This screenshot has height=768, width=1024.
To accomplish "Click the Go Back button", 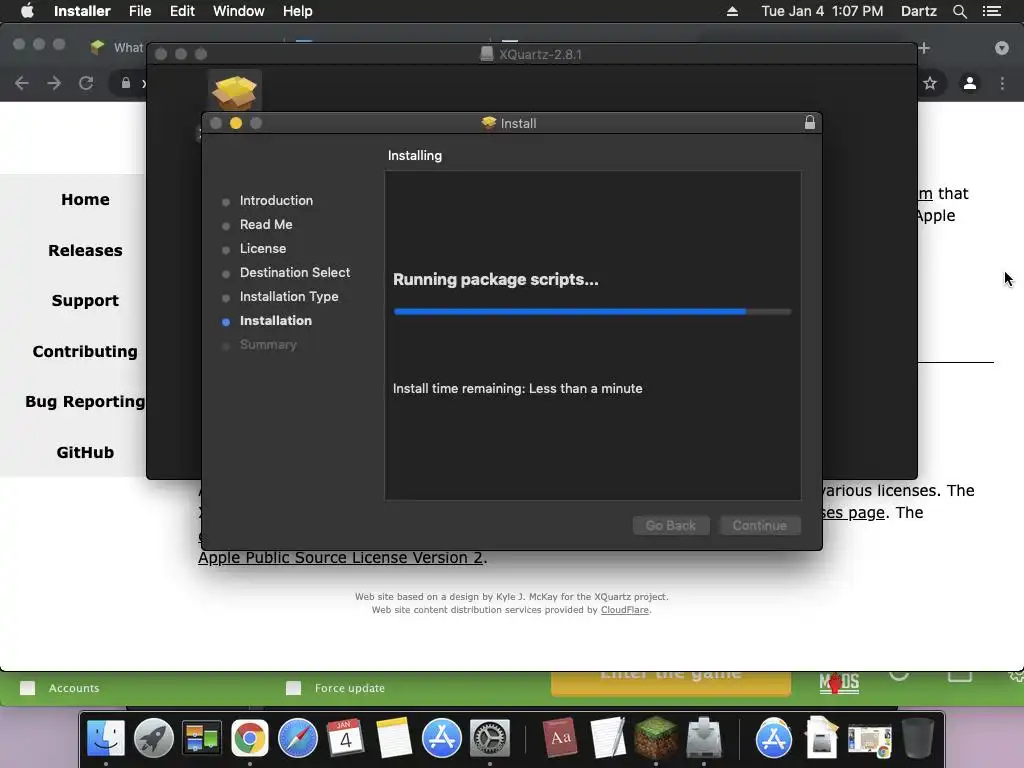I will (671, 525).
